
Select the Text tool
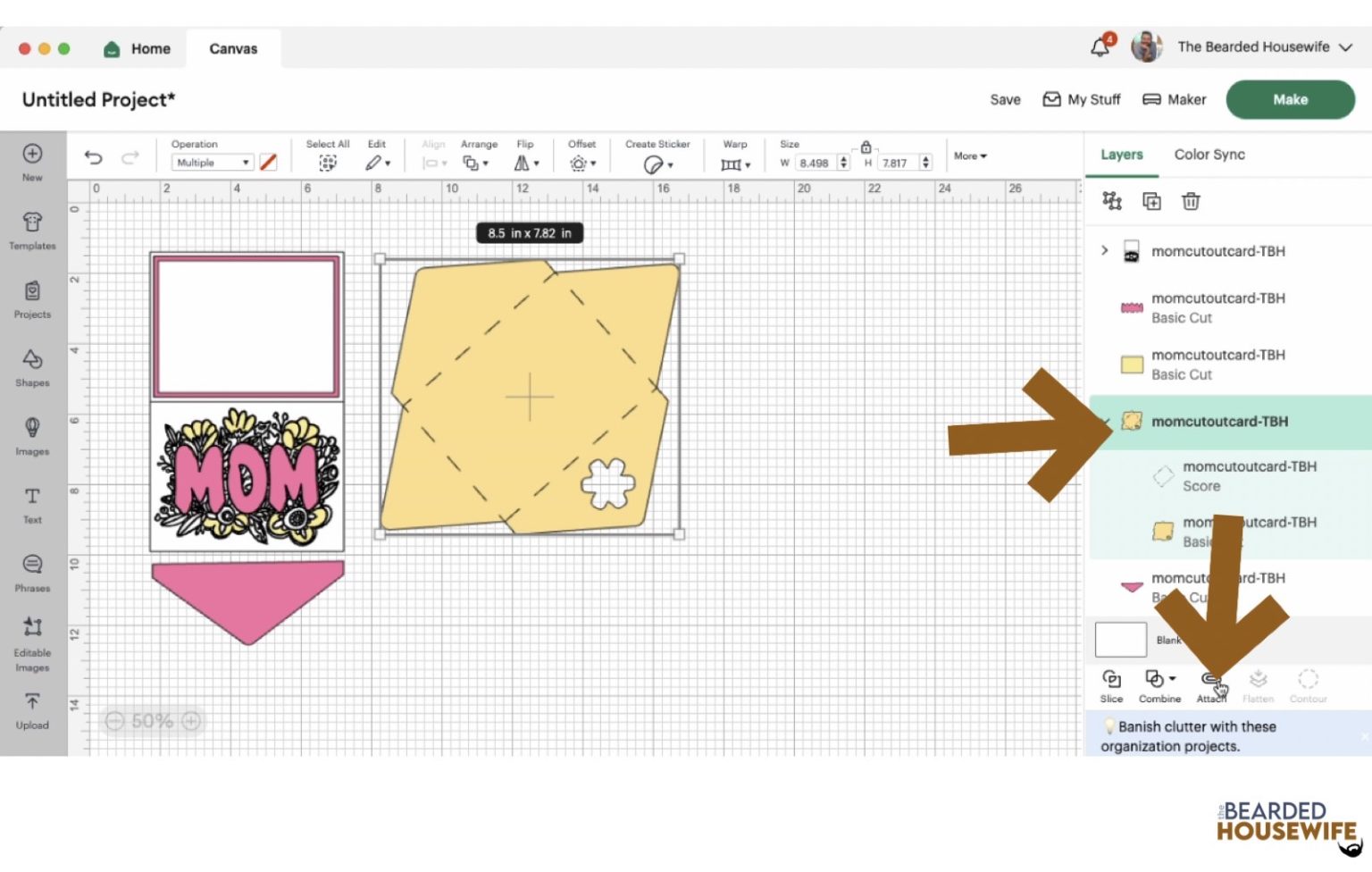(32, 504)
